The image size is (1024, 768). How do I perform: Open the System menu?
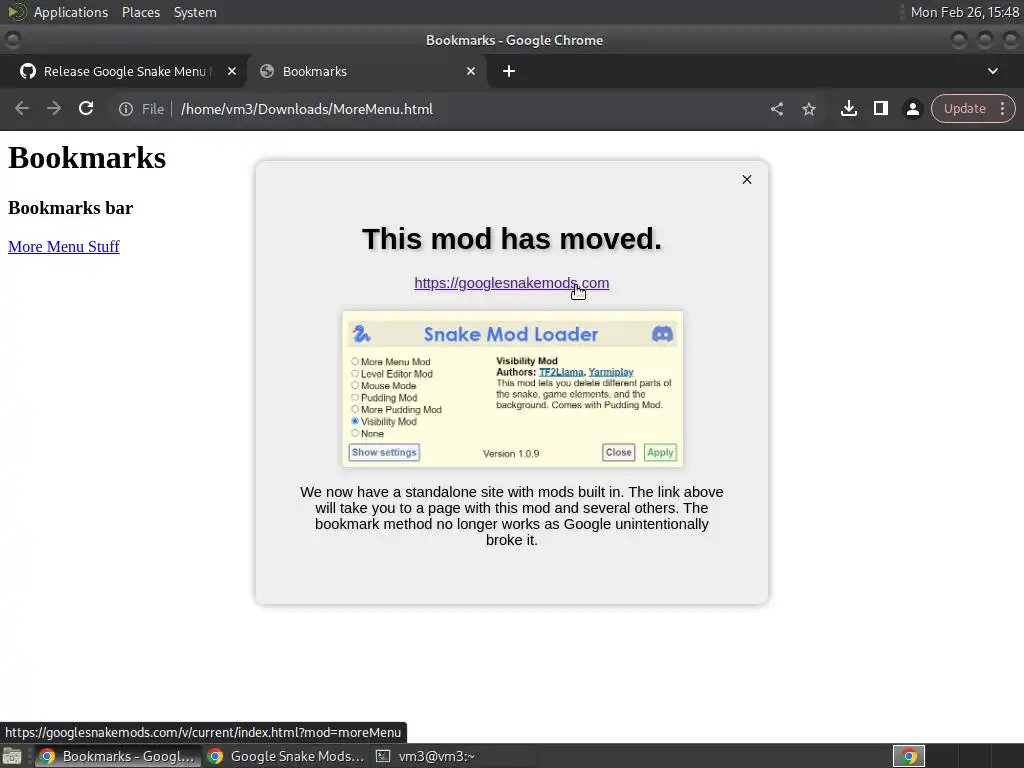tap(195, 12)
